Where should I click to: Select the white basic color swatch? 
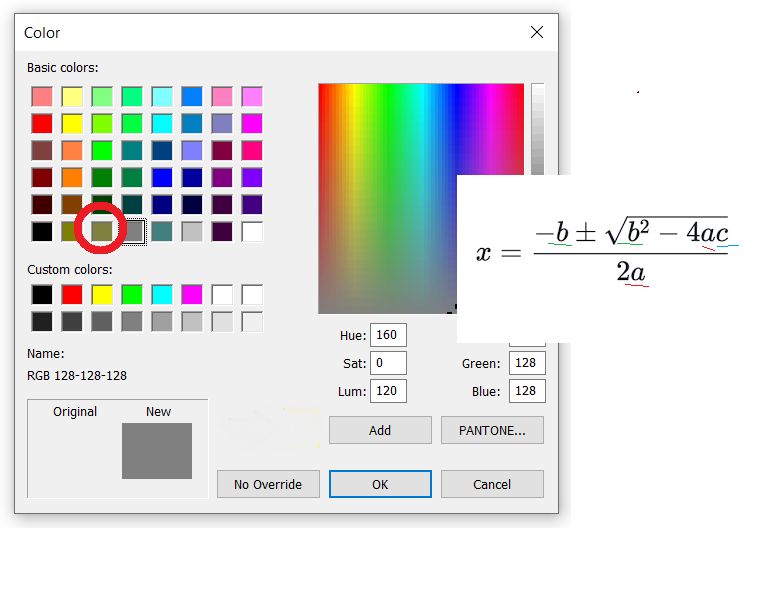coord(252,232)
